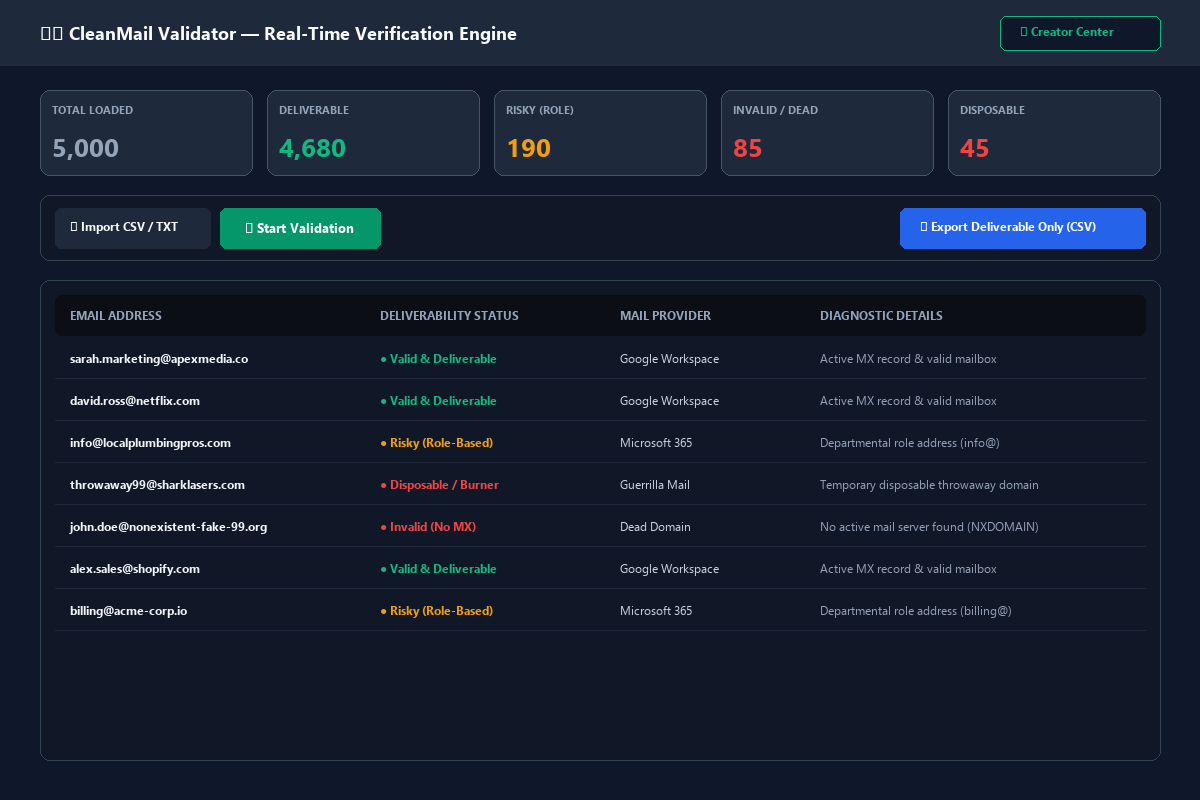Open the Disposable 45 card
The height and width of the screenshot is (800, 1200).
pyautogui.click(x=1054, y=133)
